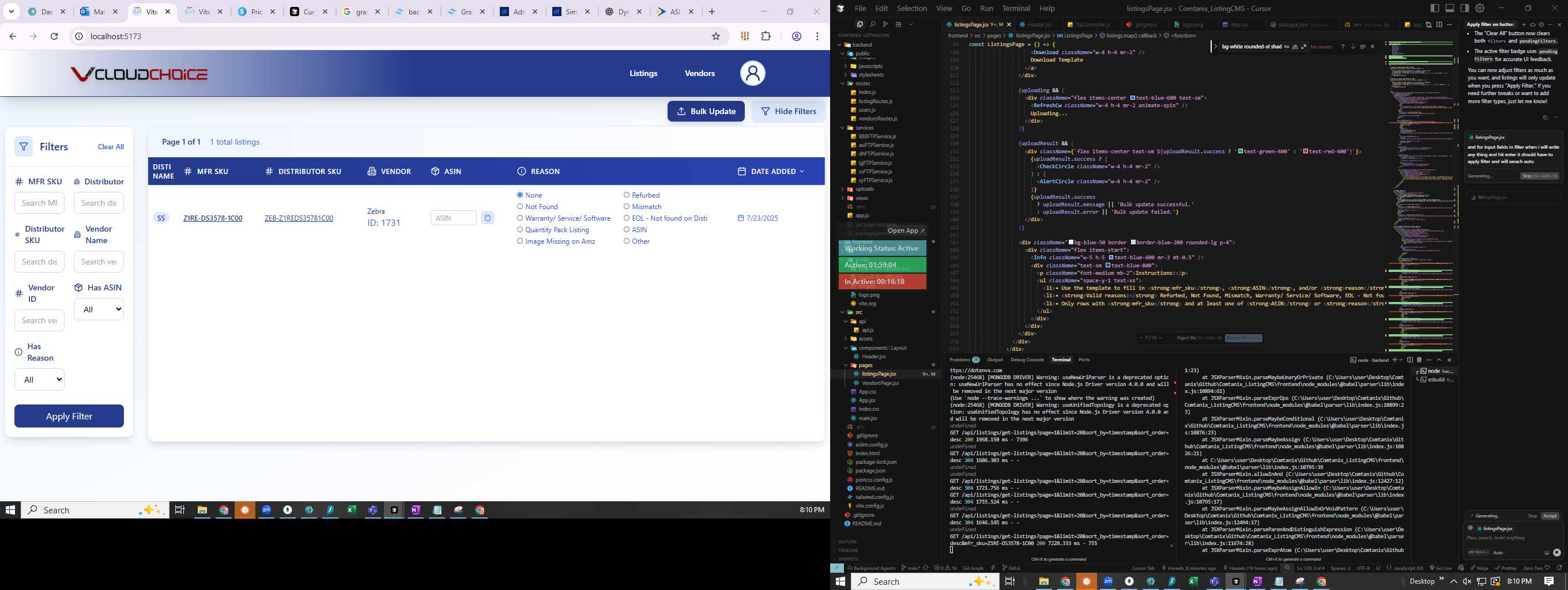Open the Has Reason filter dropdown
Image resolution: width=1568 pixels, height=590 pixels.
pos(39,380)
